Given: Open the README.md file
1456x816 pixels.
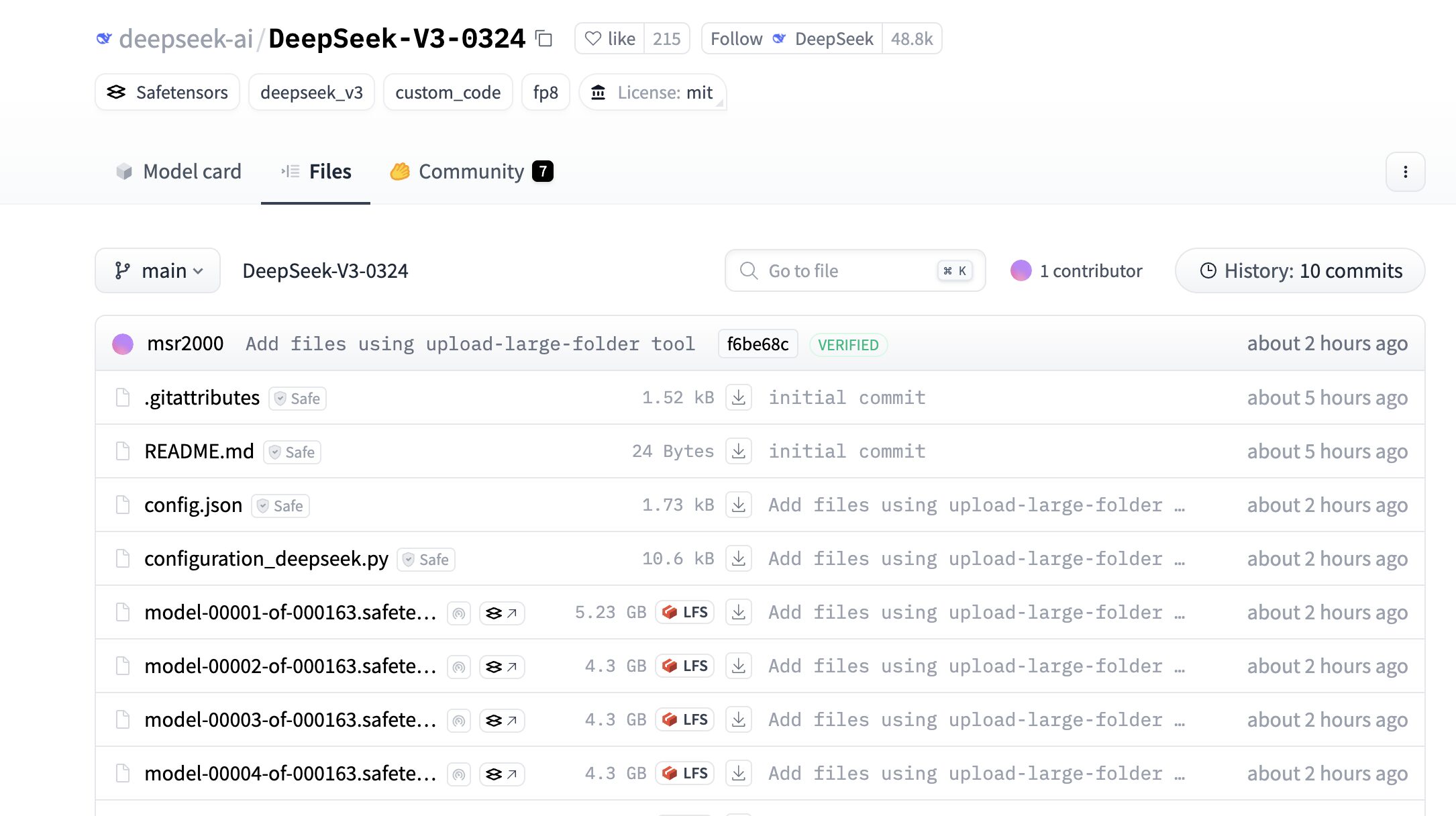Looking at the screenshot, I should 199,451.
